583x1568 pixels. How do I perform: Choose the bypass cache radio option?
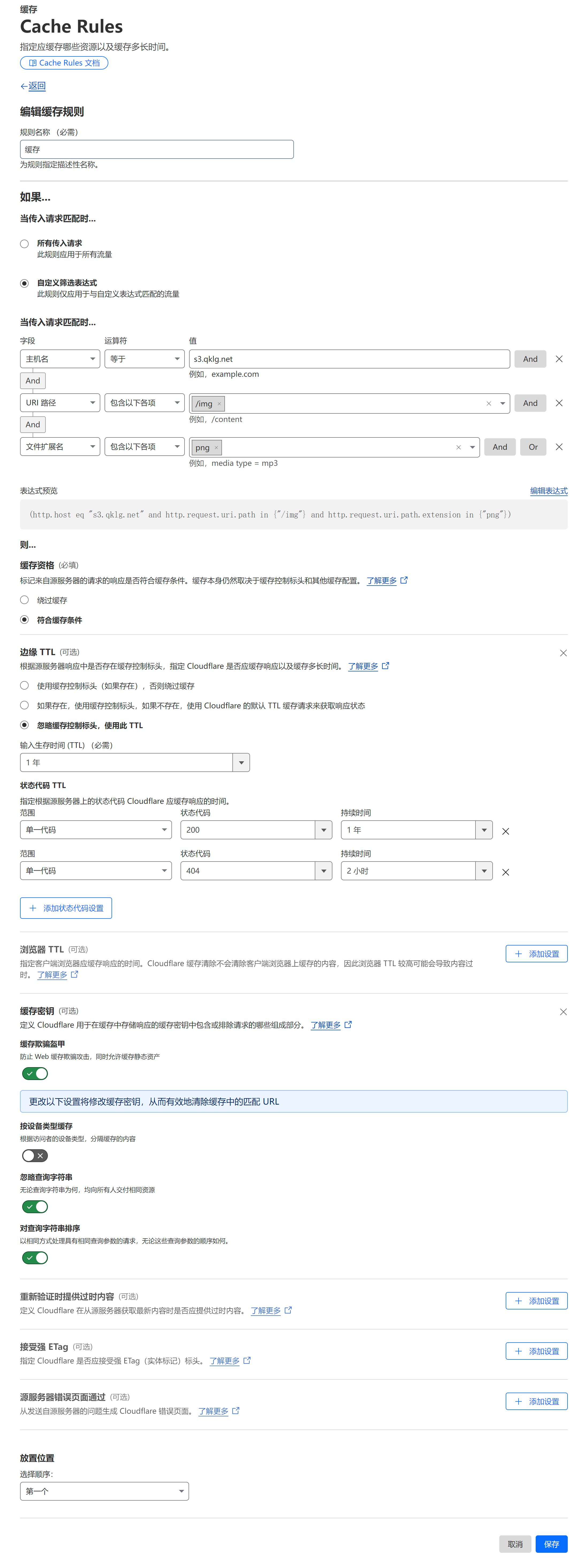pyautogui.click(x=24, y=600)
